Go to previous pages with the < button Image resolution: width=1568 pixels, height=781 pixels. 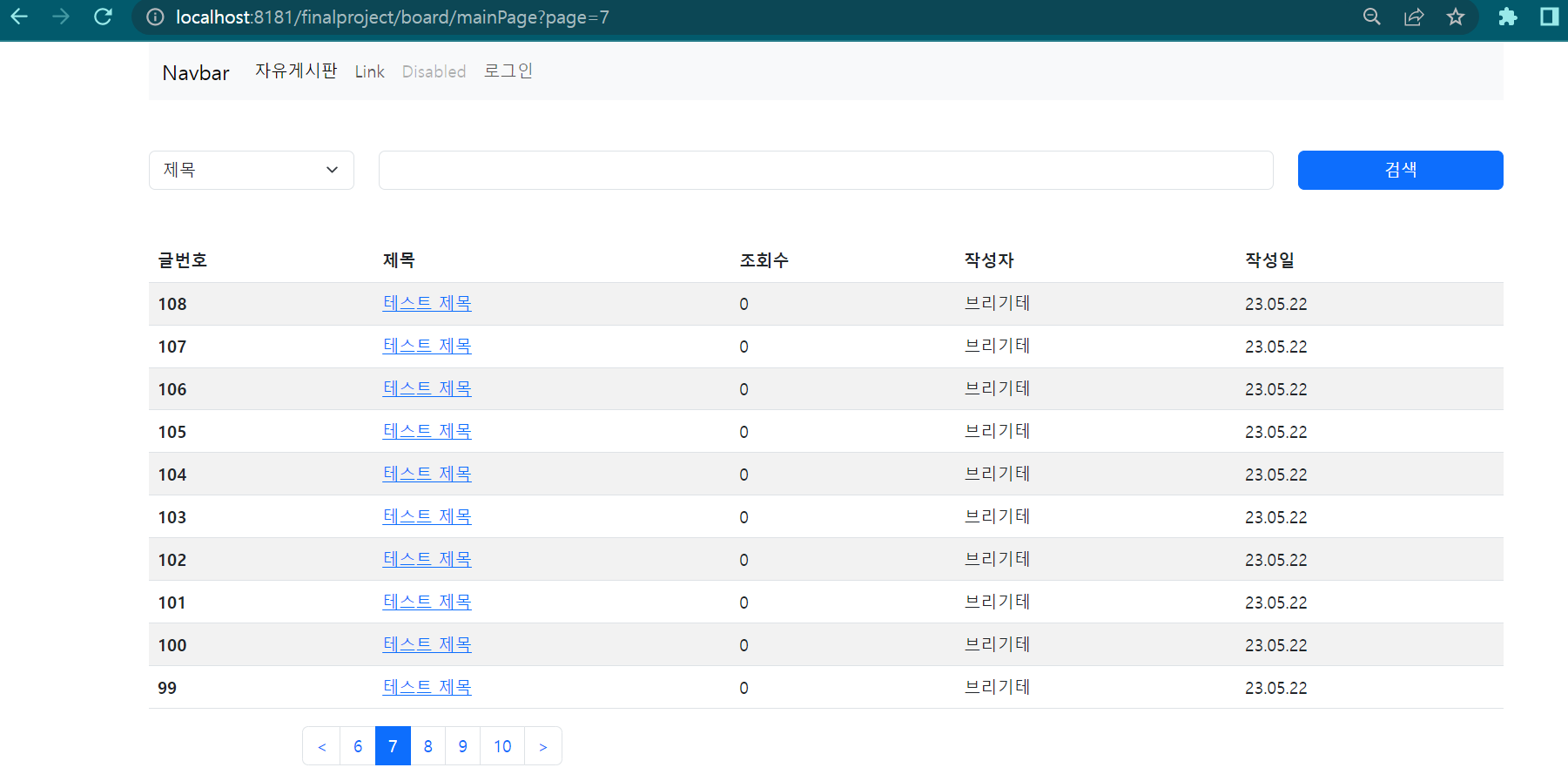(x=321, y=746)
